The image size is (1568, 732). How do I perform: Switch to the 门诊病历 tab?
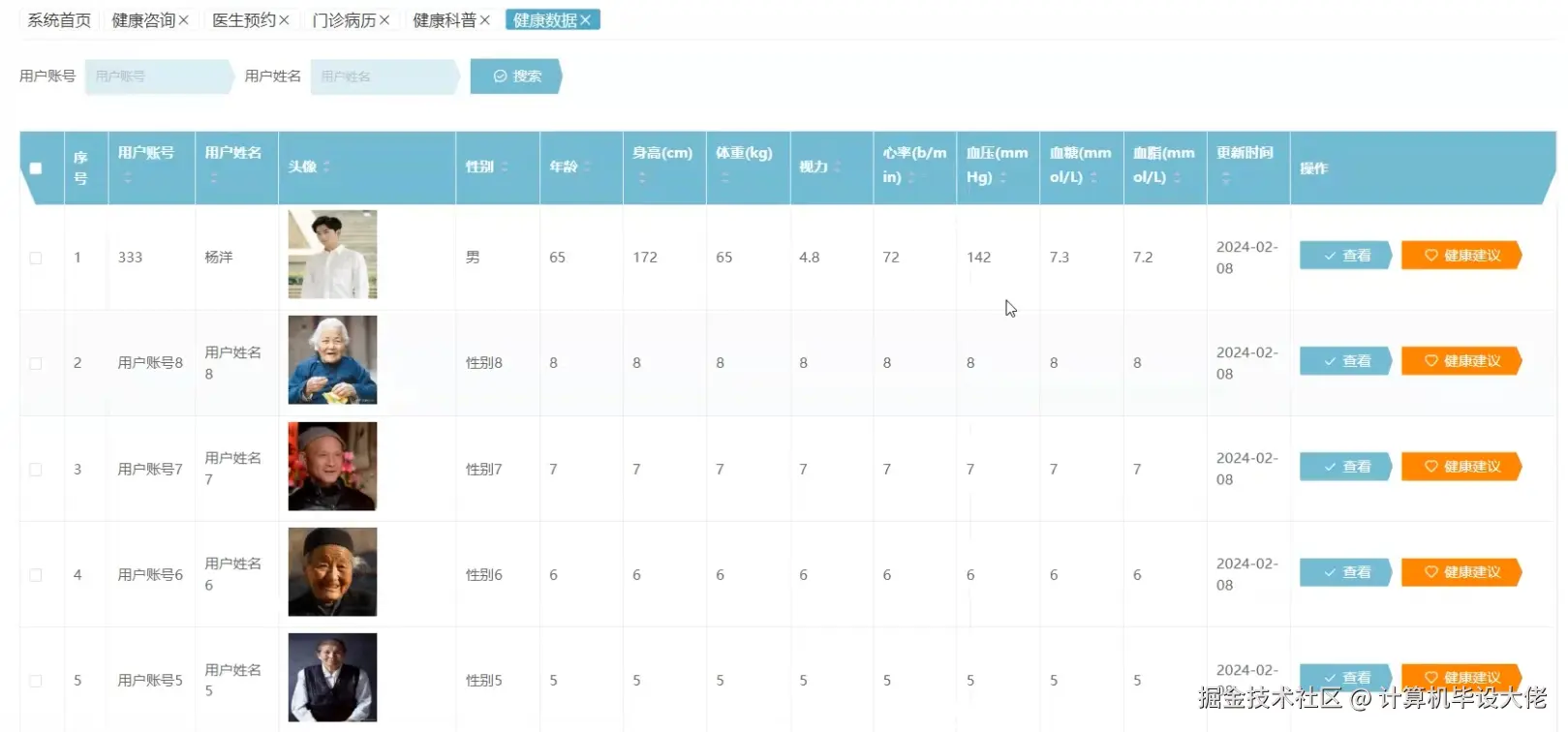[x=344, y=20]
